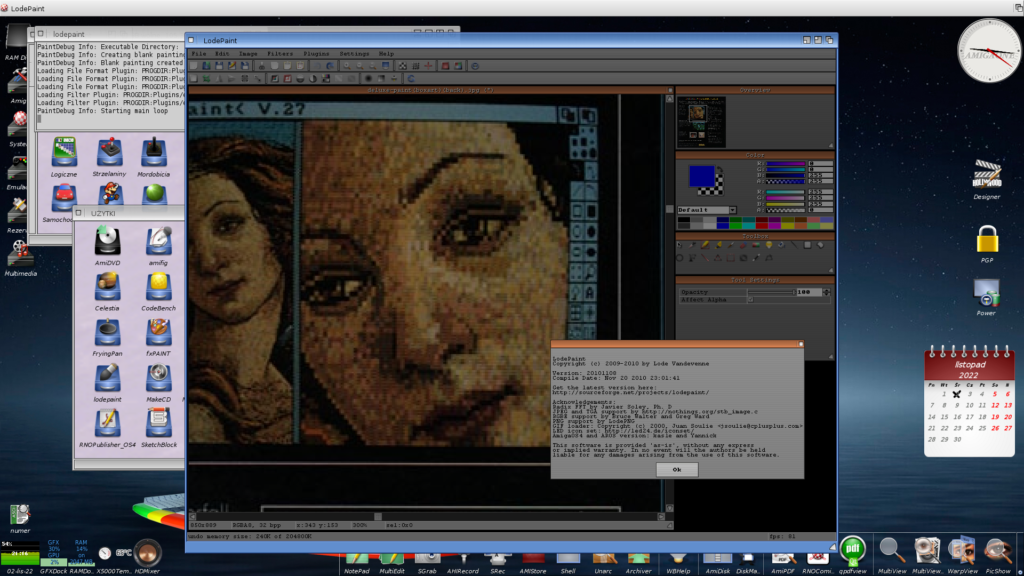Click the swap colors arrow icon
The height and width of the screenshot is (576, 1024).
click(x=720, y=169)
